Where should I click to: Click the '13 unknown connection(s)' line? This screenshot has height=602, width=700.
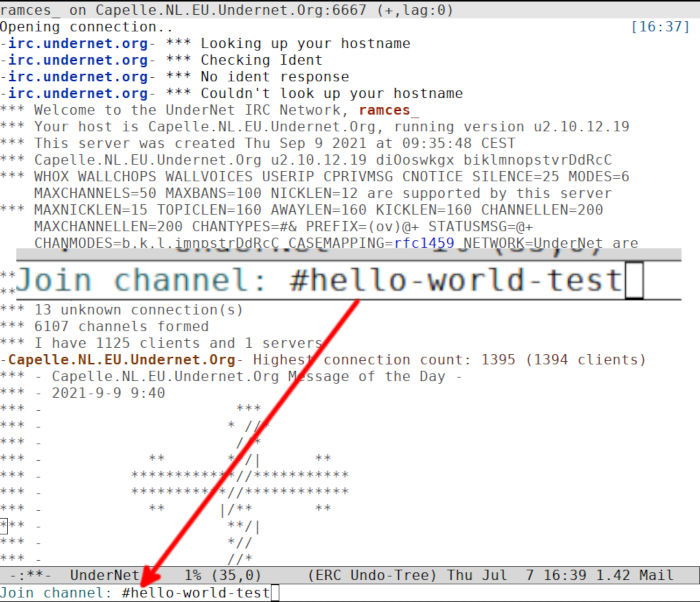122,309
